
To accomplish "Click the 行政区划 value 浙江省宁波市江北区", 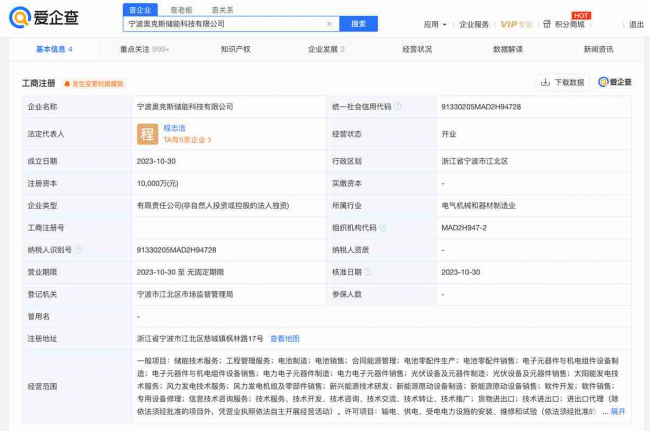I will click(x=475, y=161).
